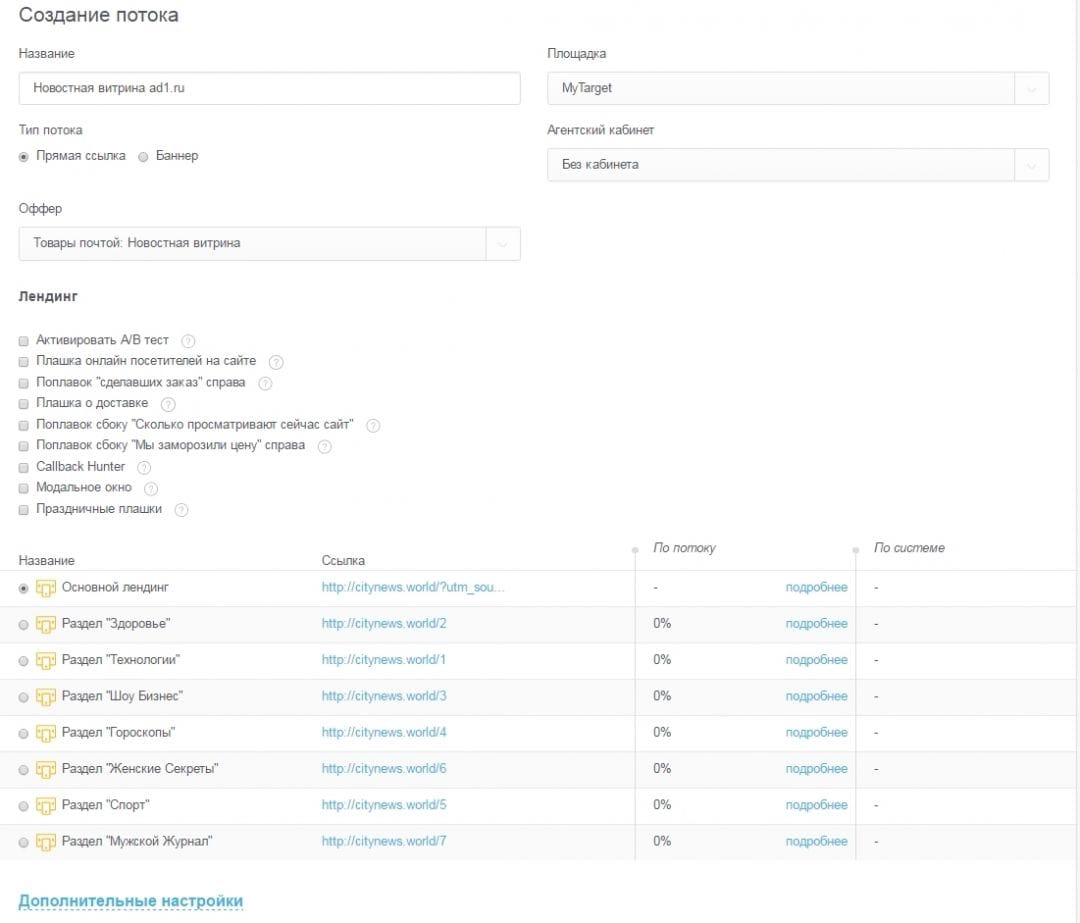Click help icon beside Плашка о доставке
Image resolution: width=1080 pixels, height=923 pixels.
point(167,404)
